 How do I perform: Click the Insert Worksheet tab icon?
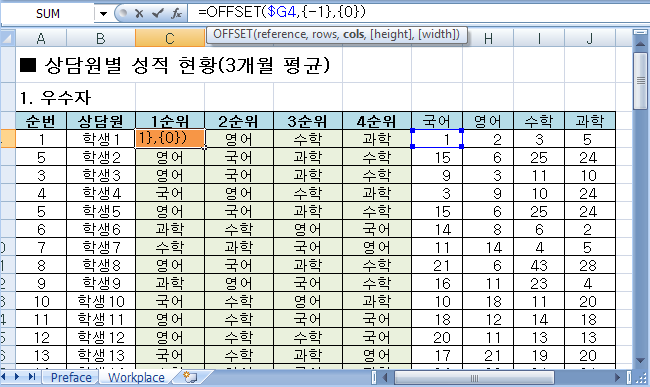pos(191,377)
